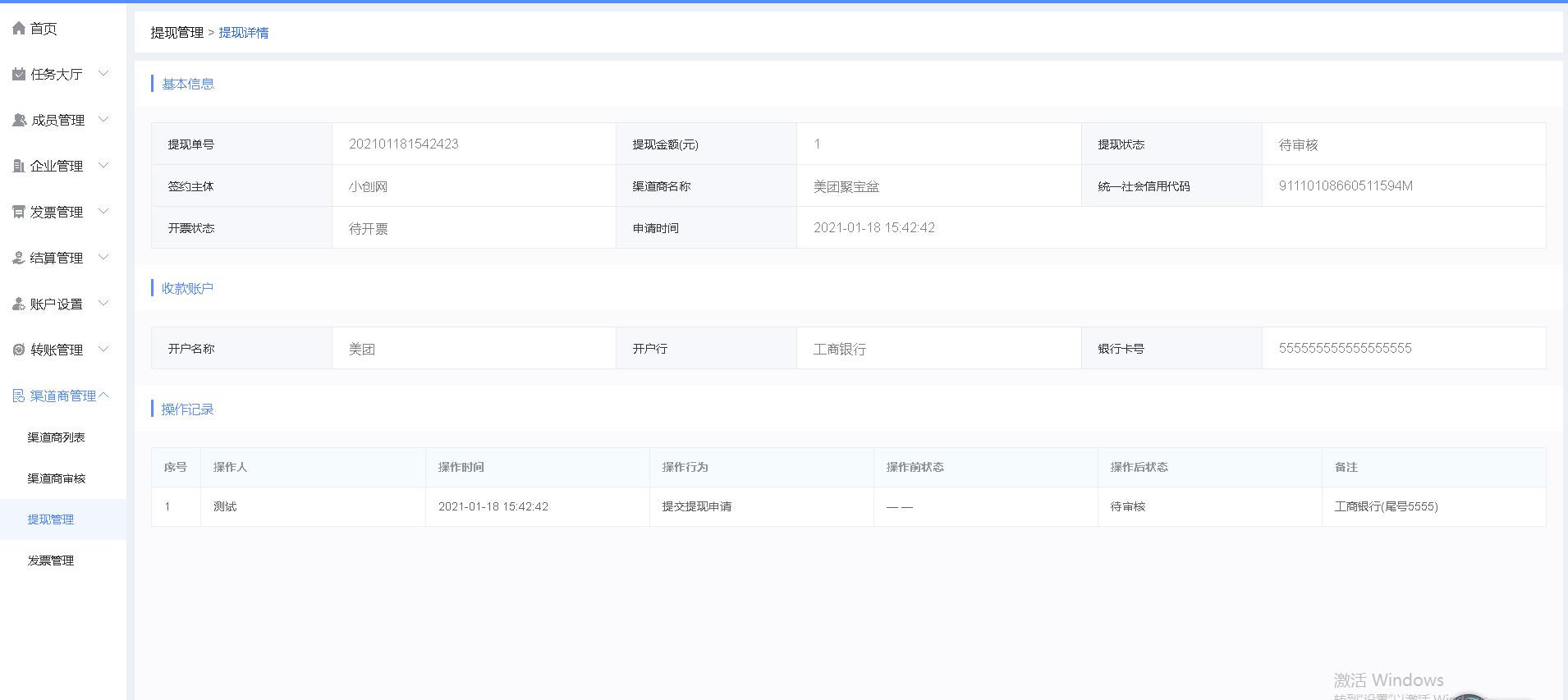The height and width of the screenshot is (700, 1568).
Task: Expand the 转账管理 menu chevron
Action: [103, 350]
